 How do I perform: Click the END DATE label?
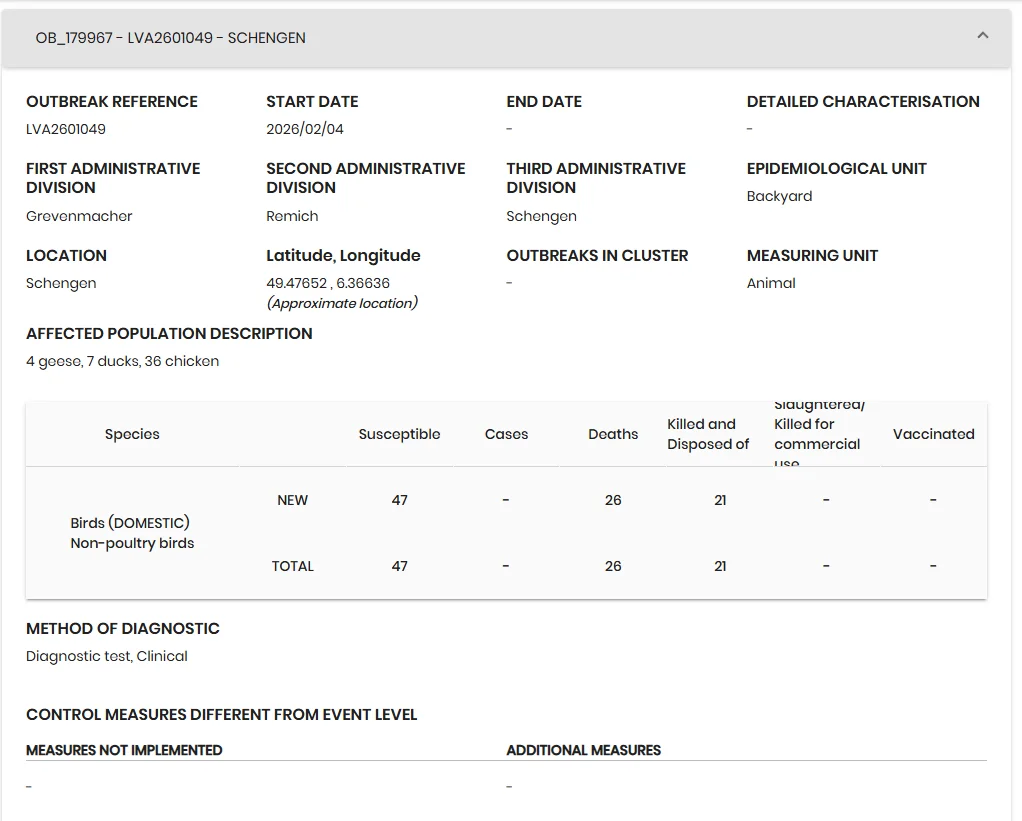(x=544, y=102)
